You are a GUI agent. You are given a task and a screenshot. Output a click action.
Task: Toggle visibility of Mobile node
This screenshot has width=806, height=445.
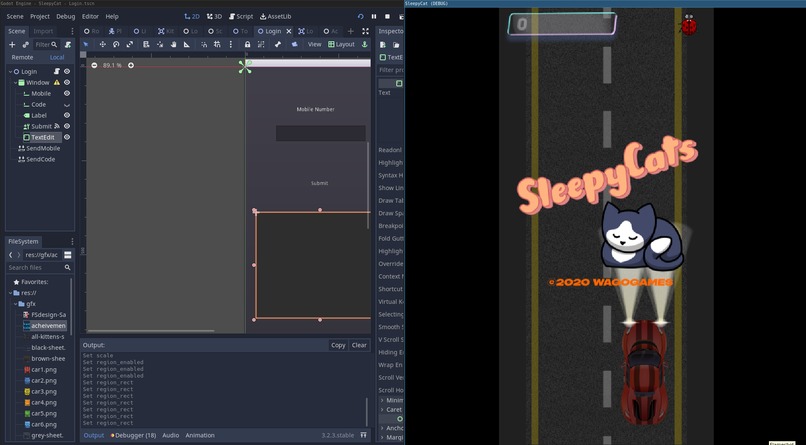(67, 94)
